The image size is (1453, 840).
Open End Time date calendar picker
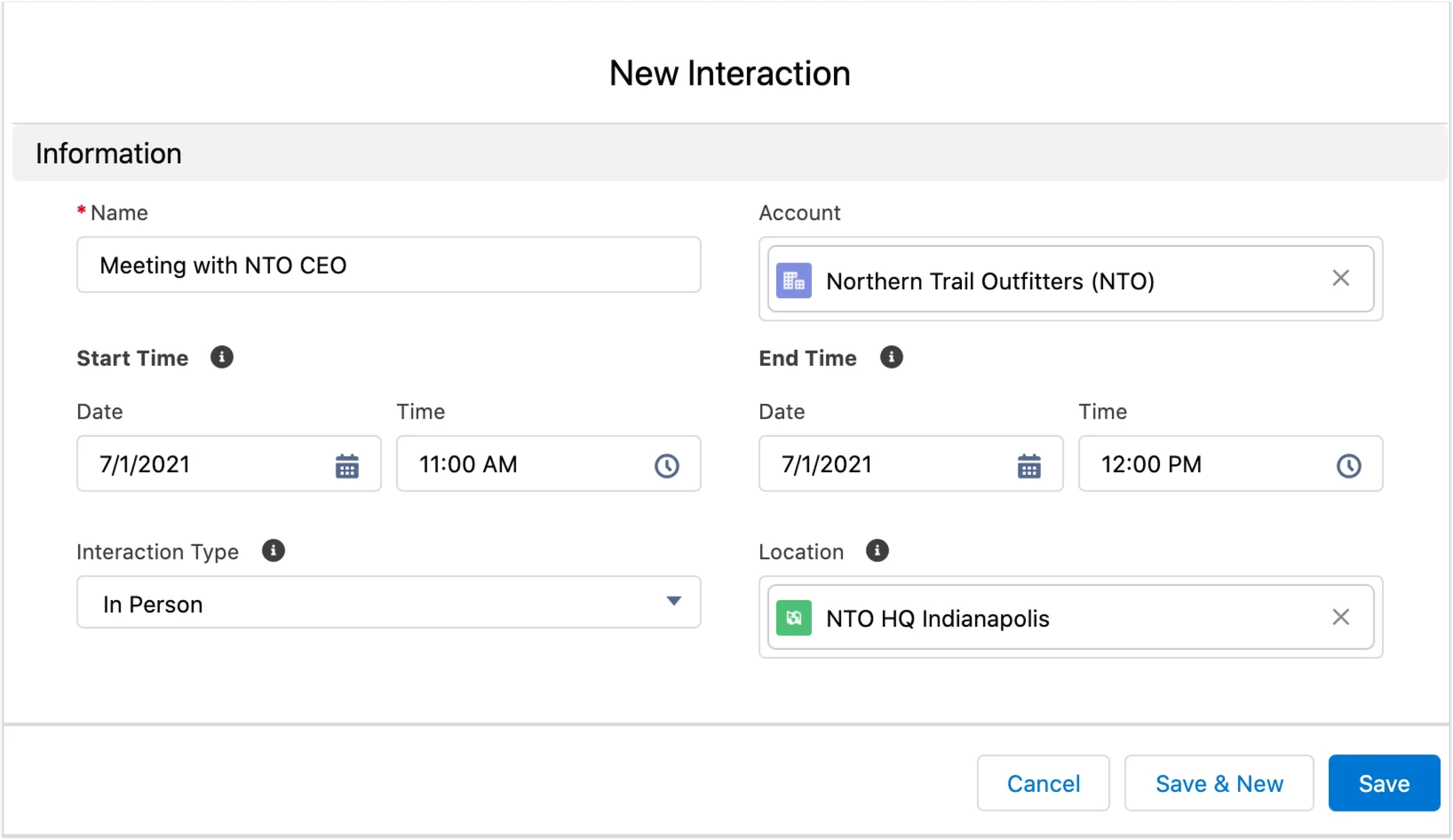point(1029,466)
